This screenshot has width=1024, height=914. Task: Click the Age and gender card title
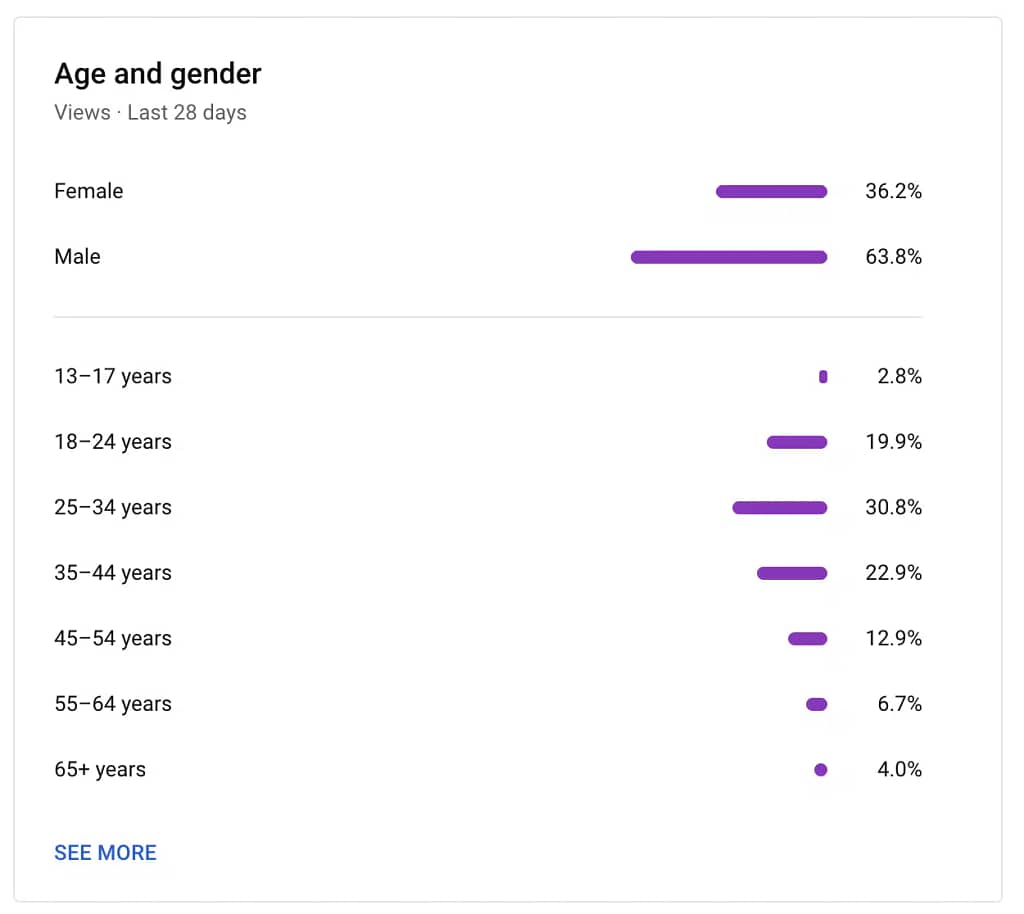point(158,74)
